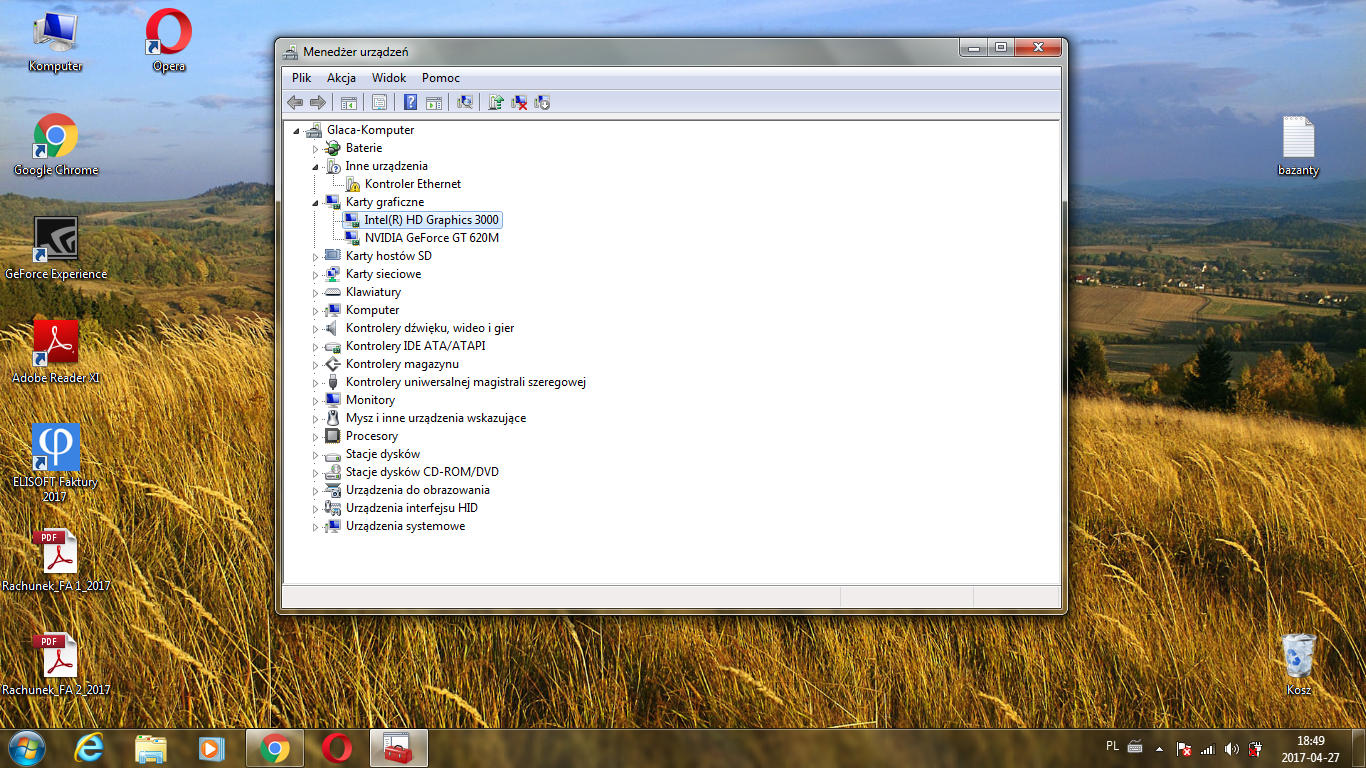The height and width of the screenshot is (768, 1366).
Task: Expand the Klawiatury category
Action: [315, 292]
